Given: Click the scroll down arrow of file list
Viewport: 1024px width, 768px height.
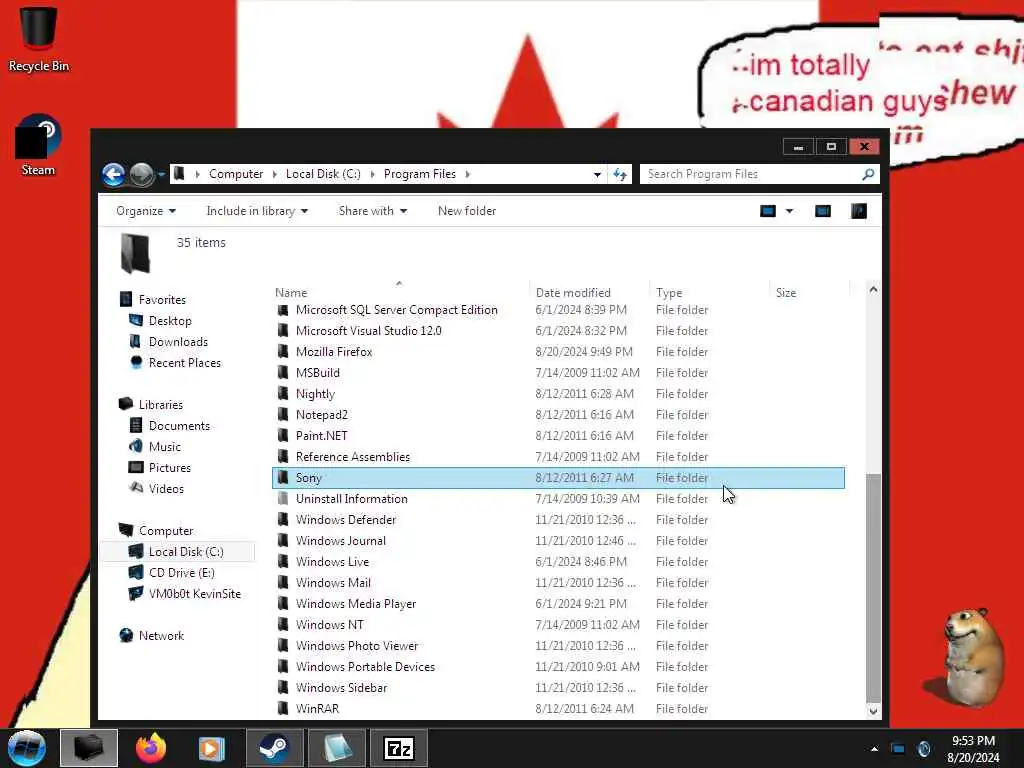Looking at the screenshot, I should click(x=873, y=711).
